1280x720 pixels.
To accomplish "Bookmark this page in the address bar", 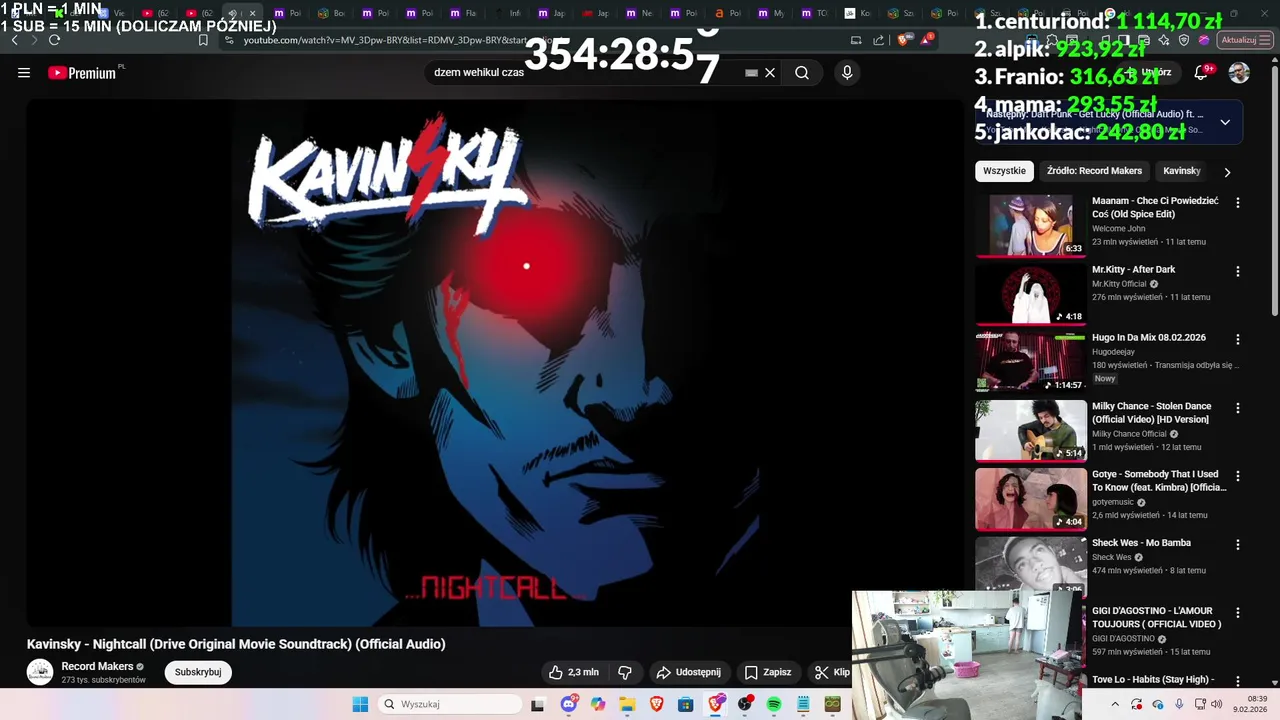I will pos(203,40).
